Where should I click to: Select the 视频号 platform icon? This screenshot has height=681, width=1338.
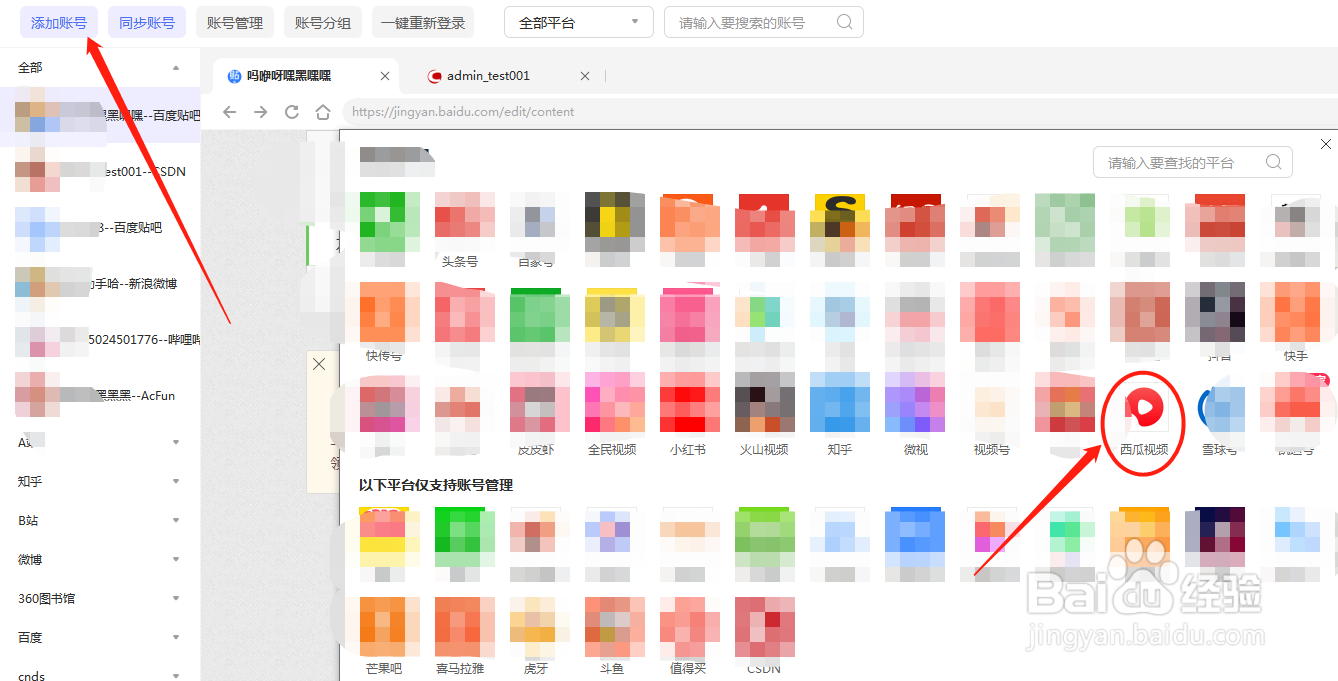[991, 402]
